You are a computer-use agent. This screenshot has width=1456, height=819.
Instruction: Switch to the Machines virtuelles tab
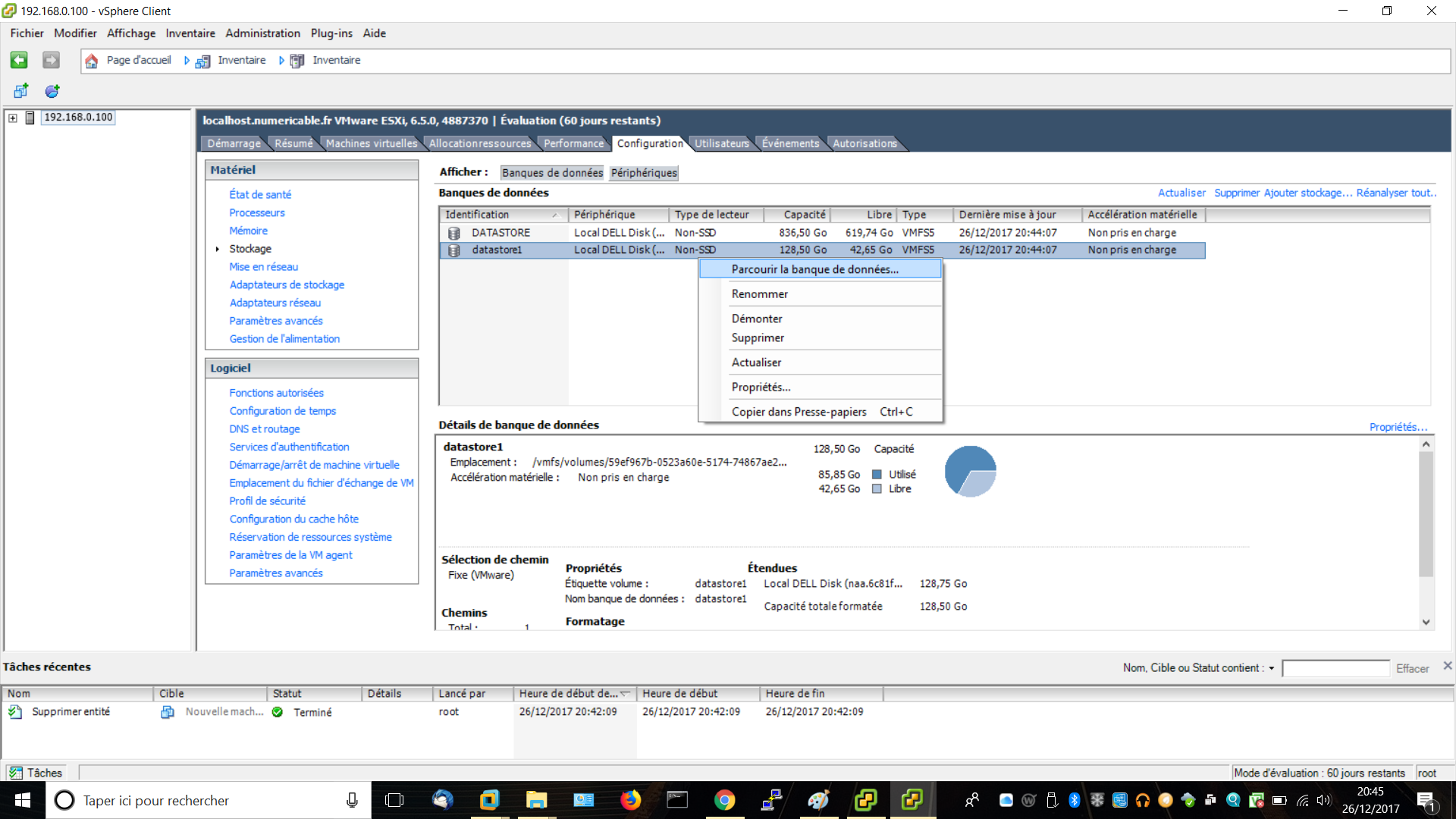pos(372,143)
